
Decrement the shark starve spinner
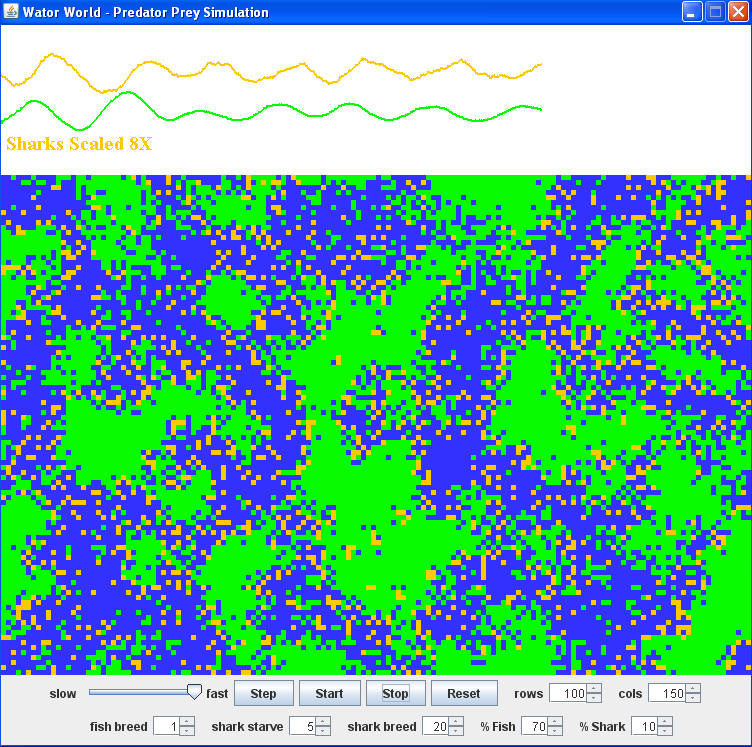[x=323, y=731]
